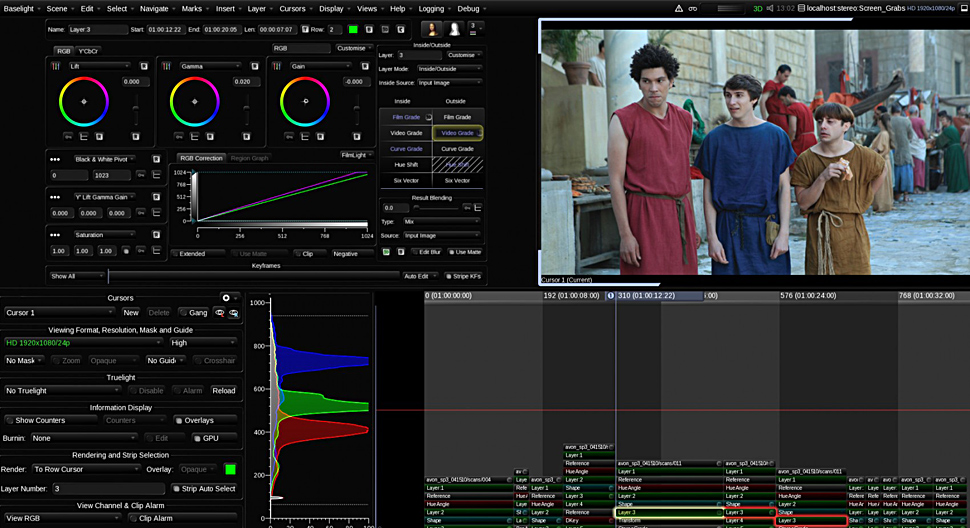Switch to the Y'CbCr tab
The height and width of the screenshot is (528, 970).
coord(88,51)
